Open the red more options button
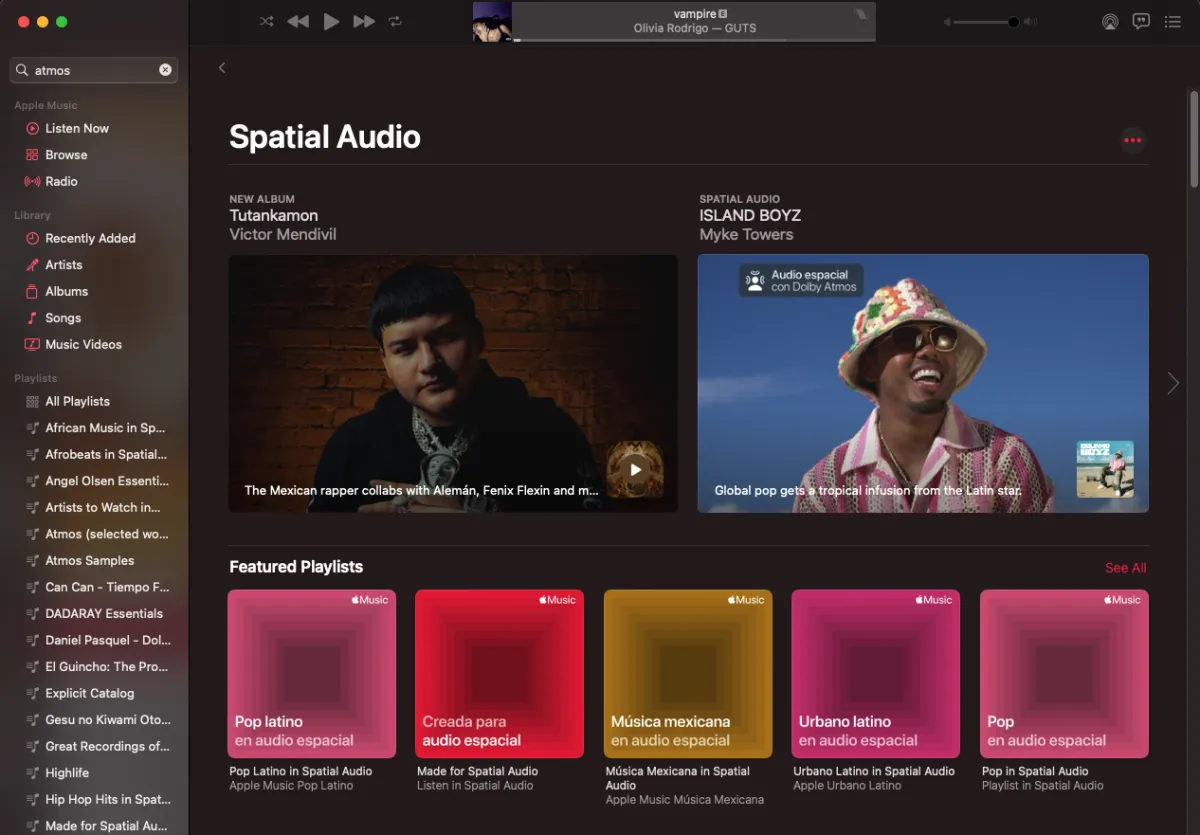 tap(1132, 140)
